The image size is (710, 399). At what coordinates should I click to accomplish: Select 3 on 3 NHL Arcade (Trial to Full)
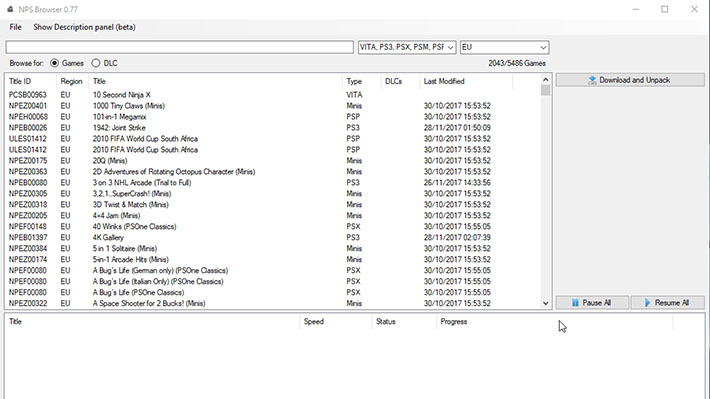(273, 183)
